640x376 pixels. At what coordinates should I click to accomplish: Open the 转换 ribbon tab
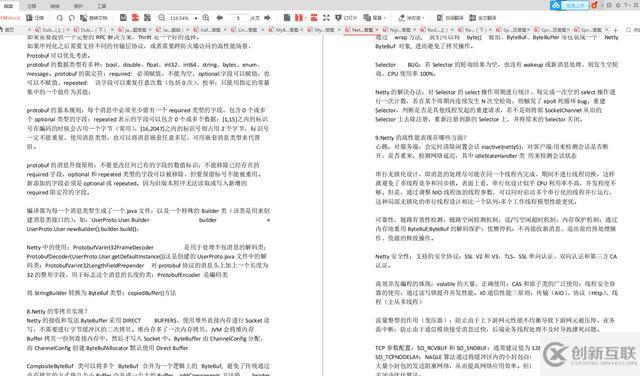55,6
